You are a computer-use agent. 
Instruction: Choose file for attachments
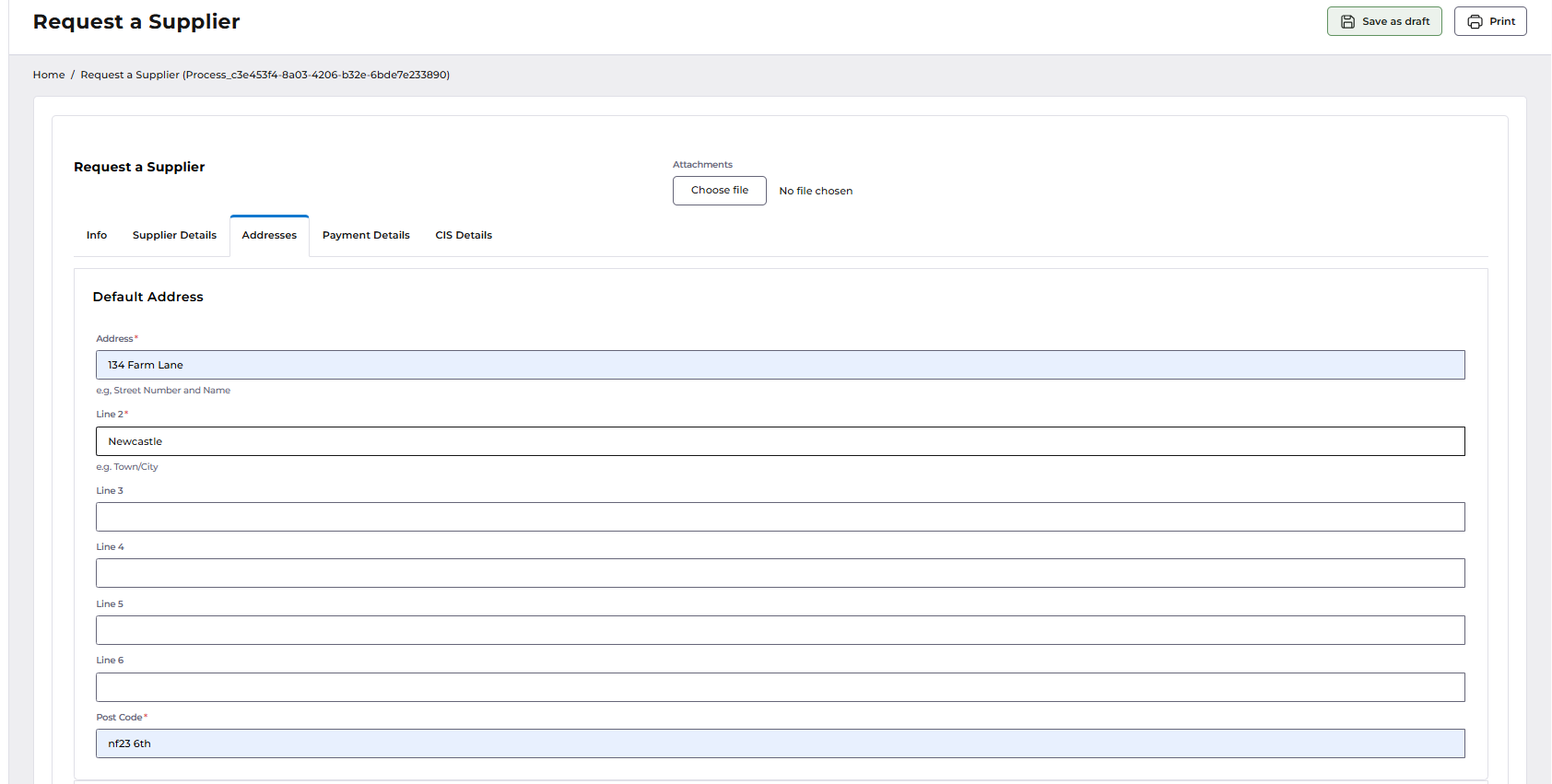pos(720,191)
